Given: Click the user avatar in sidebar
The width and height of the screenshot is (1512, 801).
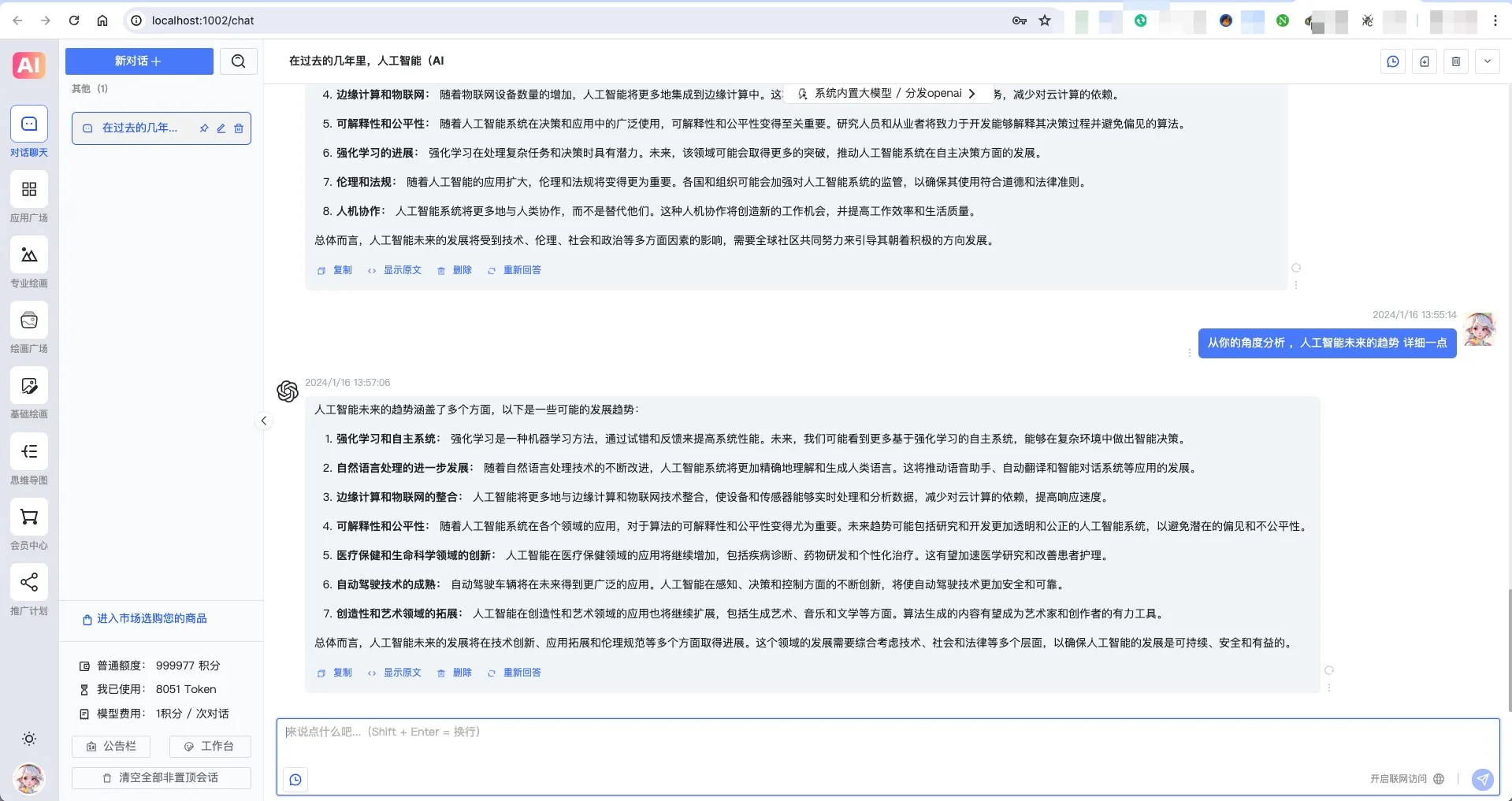Looking at the screenshot, I should point(29,779).
